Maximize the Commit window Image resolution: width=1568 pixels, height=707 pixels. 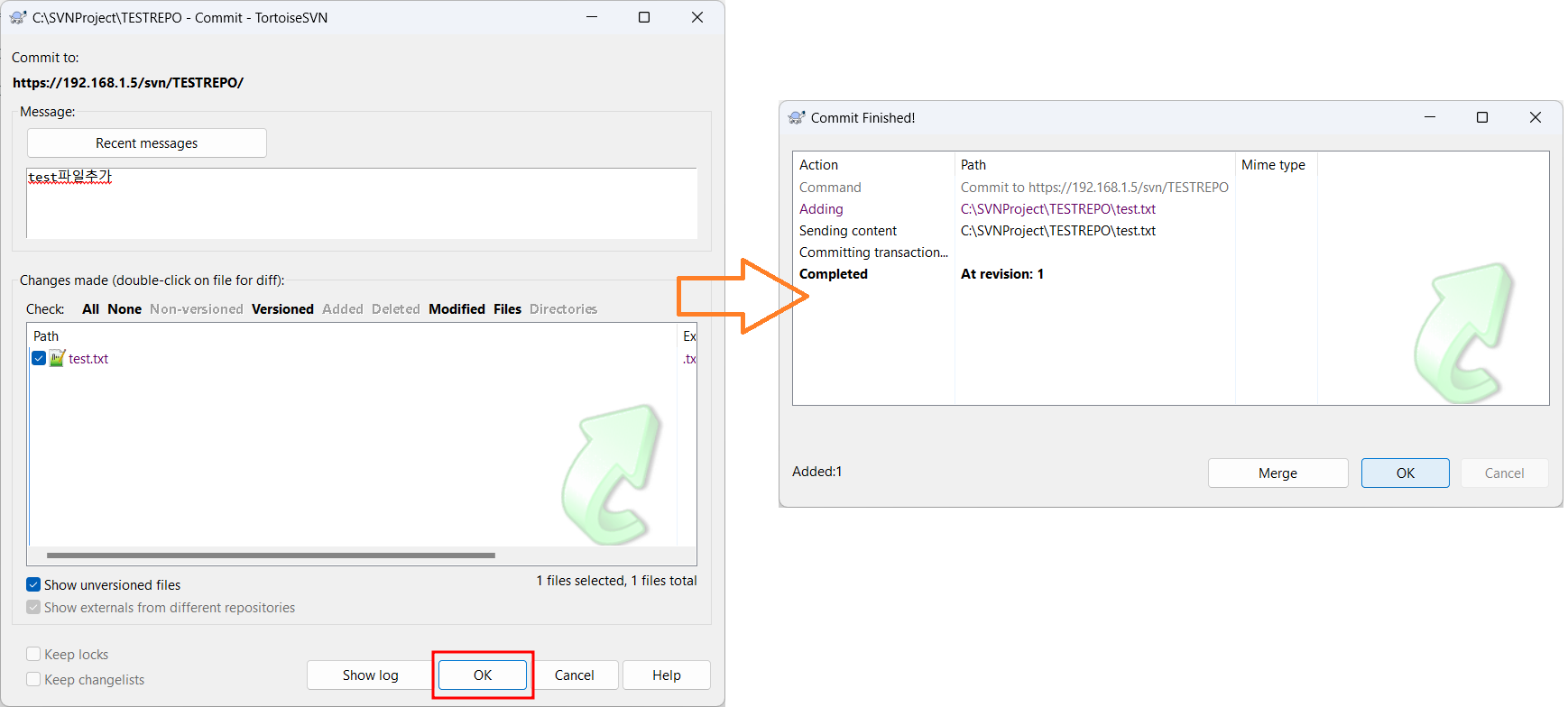point(644,17)
